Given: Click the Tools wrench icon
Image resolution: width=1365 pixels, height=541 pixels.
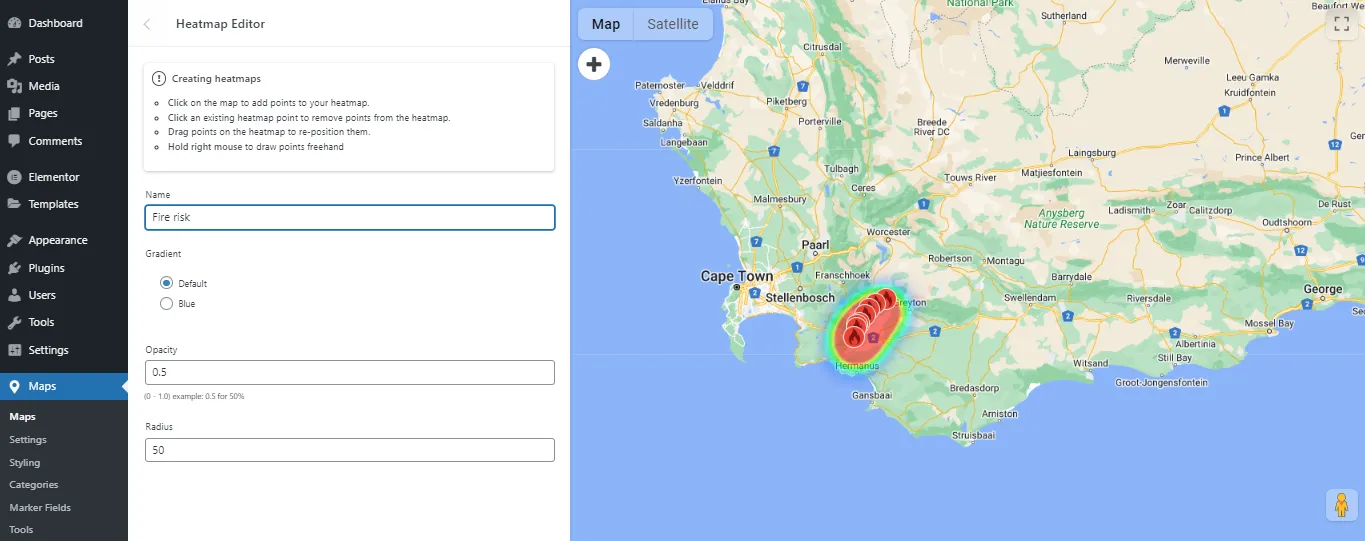Looking at the screenshot, I should [14, 322].
